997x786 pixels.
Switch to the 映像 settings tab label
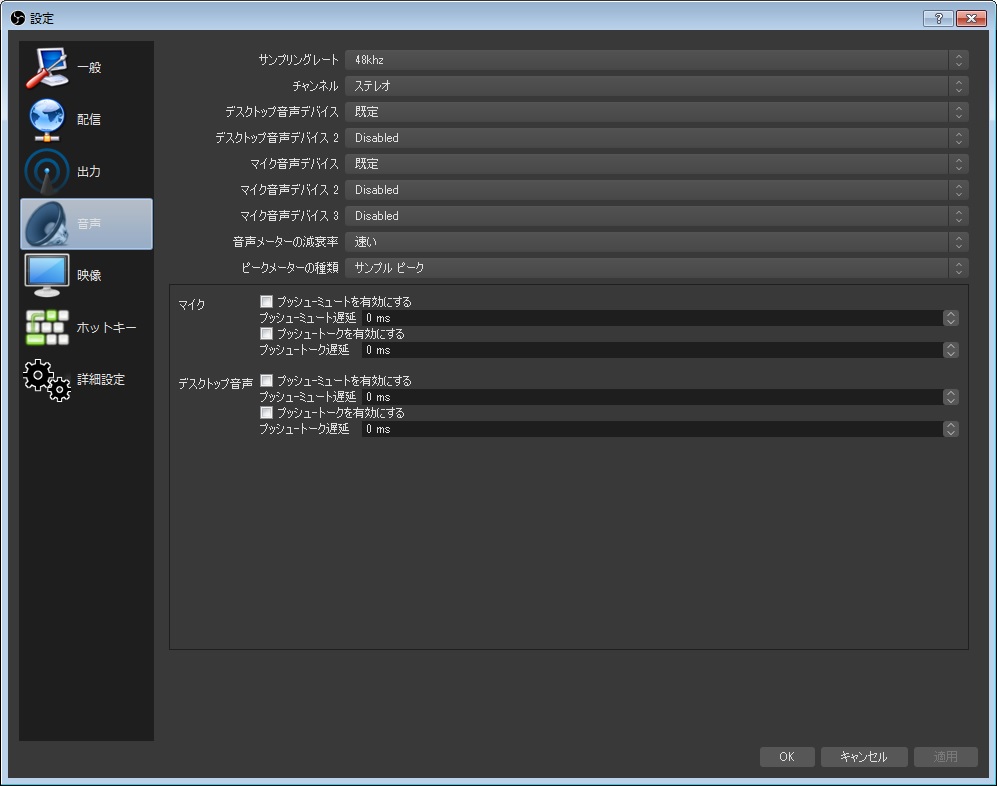pos(89,275)
